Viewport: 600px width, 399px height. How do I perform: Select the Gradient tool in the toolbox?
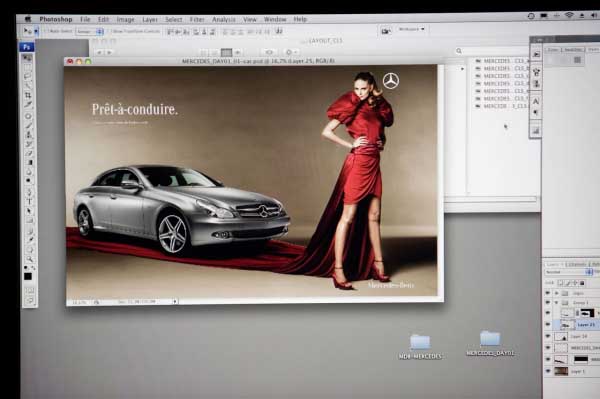click(x=29, y=163)
